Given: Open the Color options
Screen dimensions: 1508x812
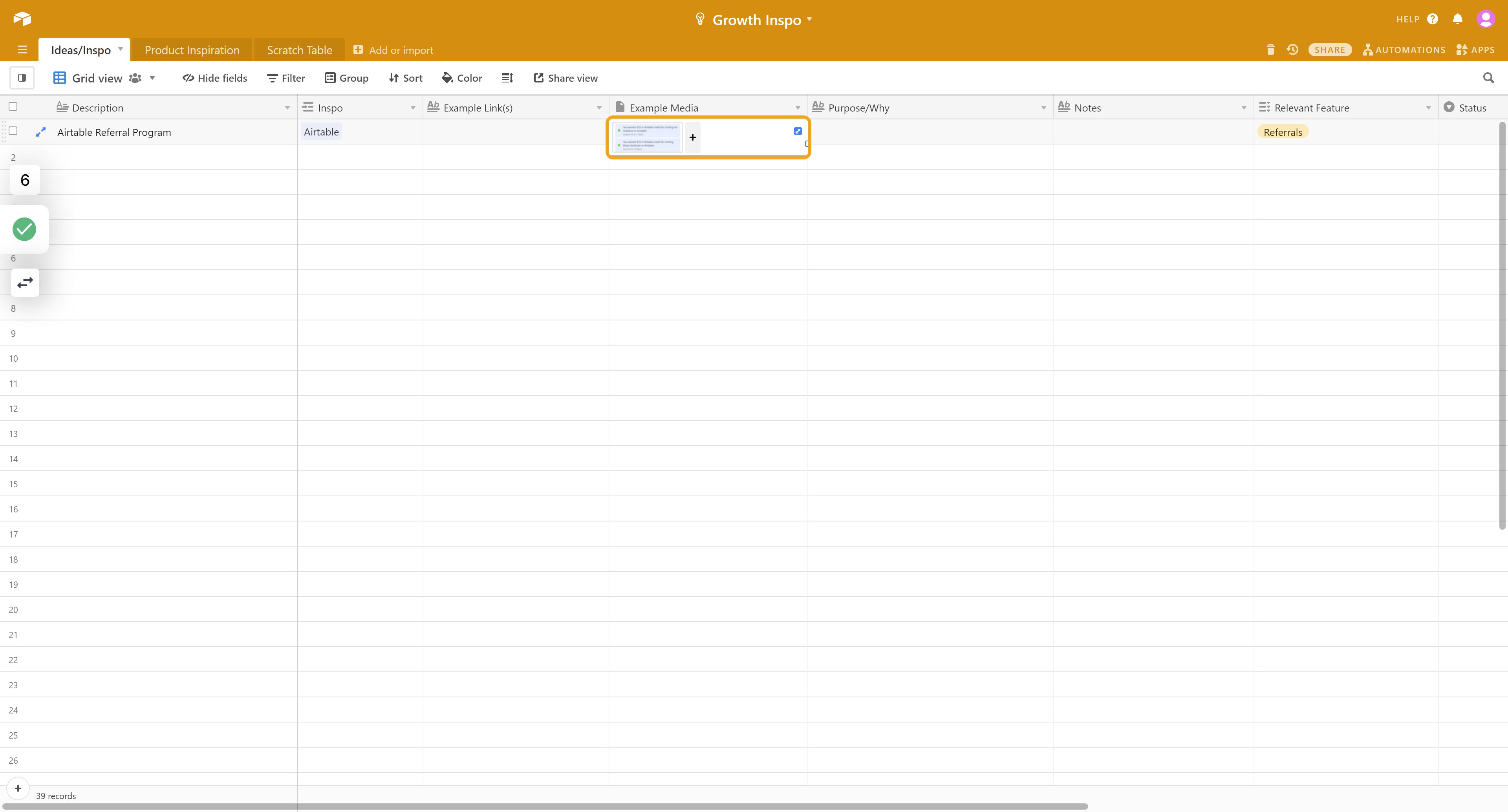Looking at the screenshot, I should coord(462,78).
